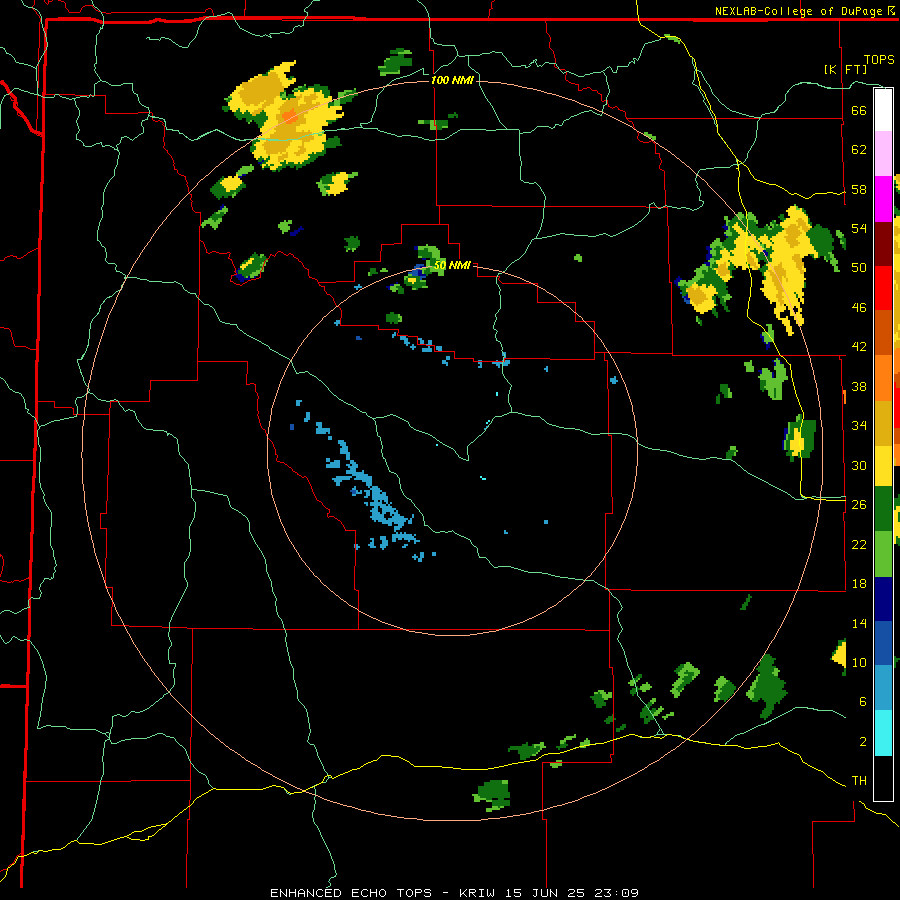Select the magenta legend swatch
This screenshot has height=900, width=900.
pos(883,199)
